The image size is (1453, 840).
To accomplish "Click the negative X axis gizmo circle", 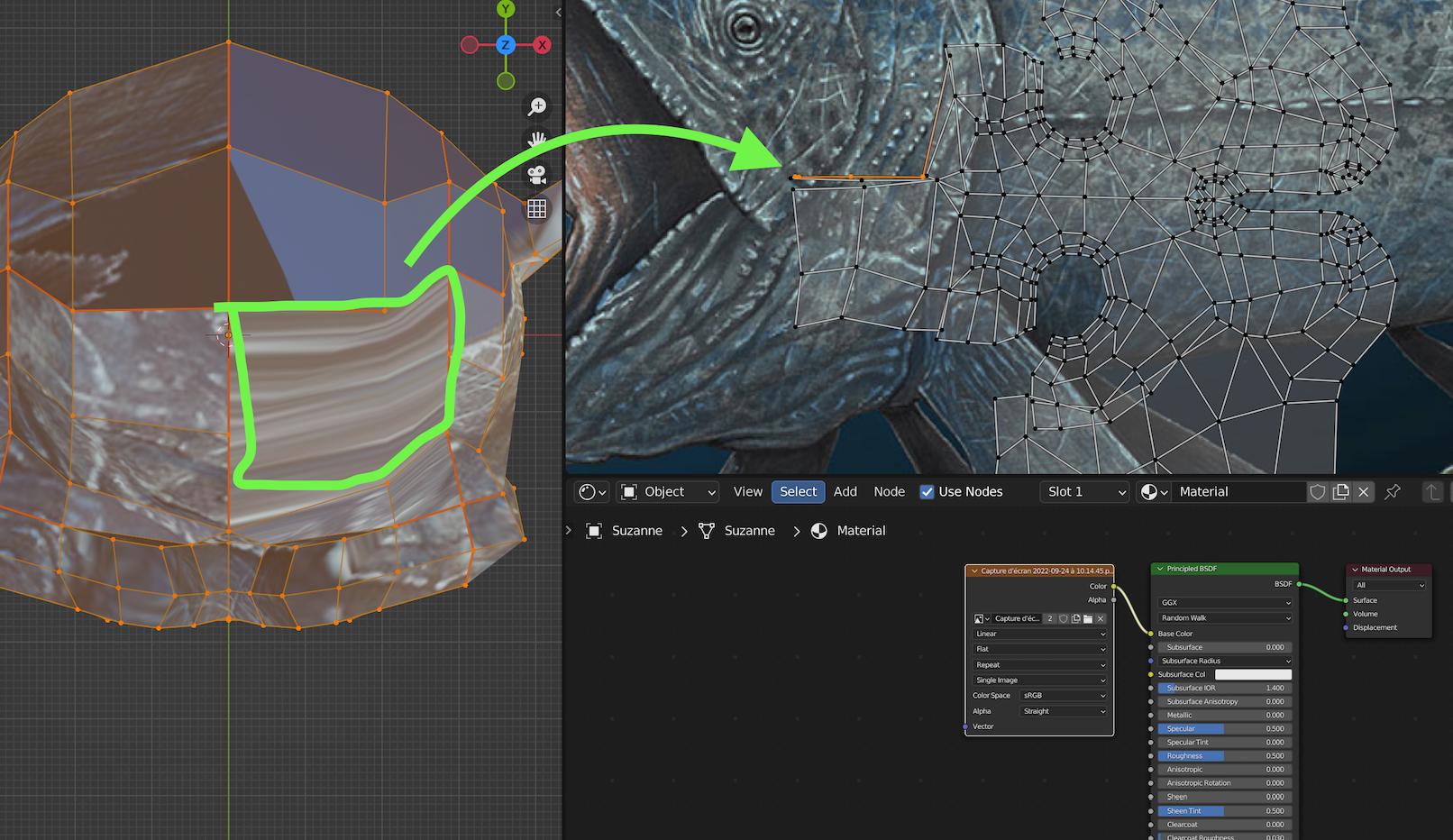I will pyautogui.click(x=470, y=45).
